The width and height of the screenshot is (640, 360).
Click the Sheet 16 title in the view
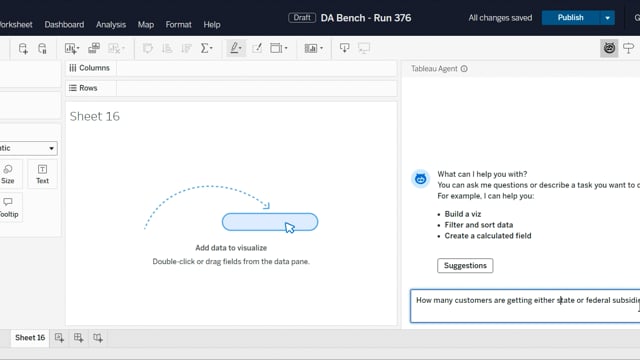tap(95, 116)
